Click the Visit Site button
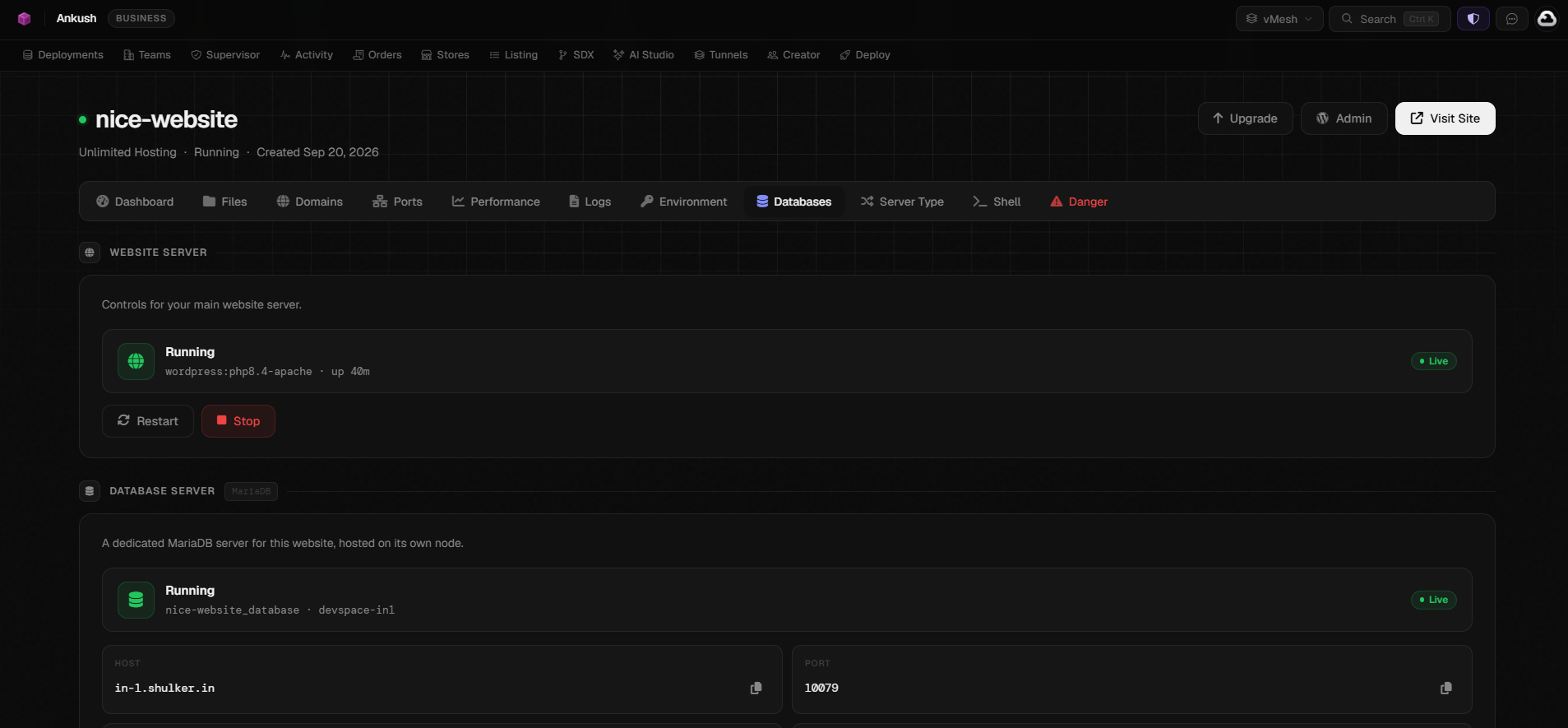Screen dimensions: 1568x728 click(1445, 118)
